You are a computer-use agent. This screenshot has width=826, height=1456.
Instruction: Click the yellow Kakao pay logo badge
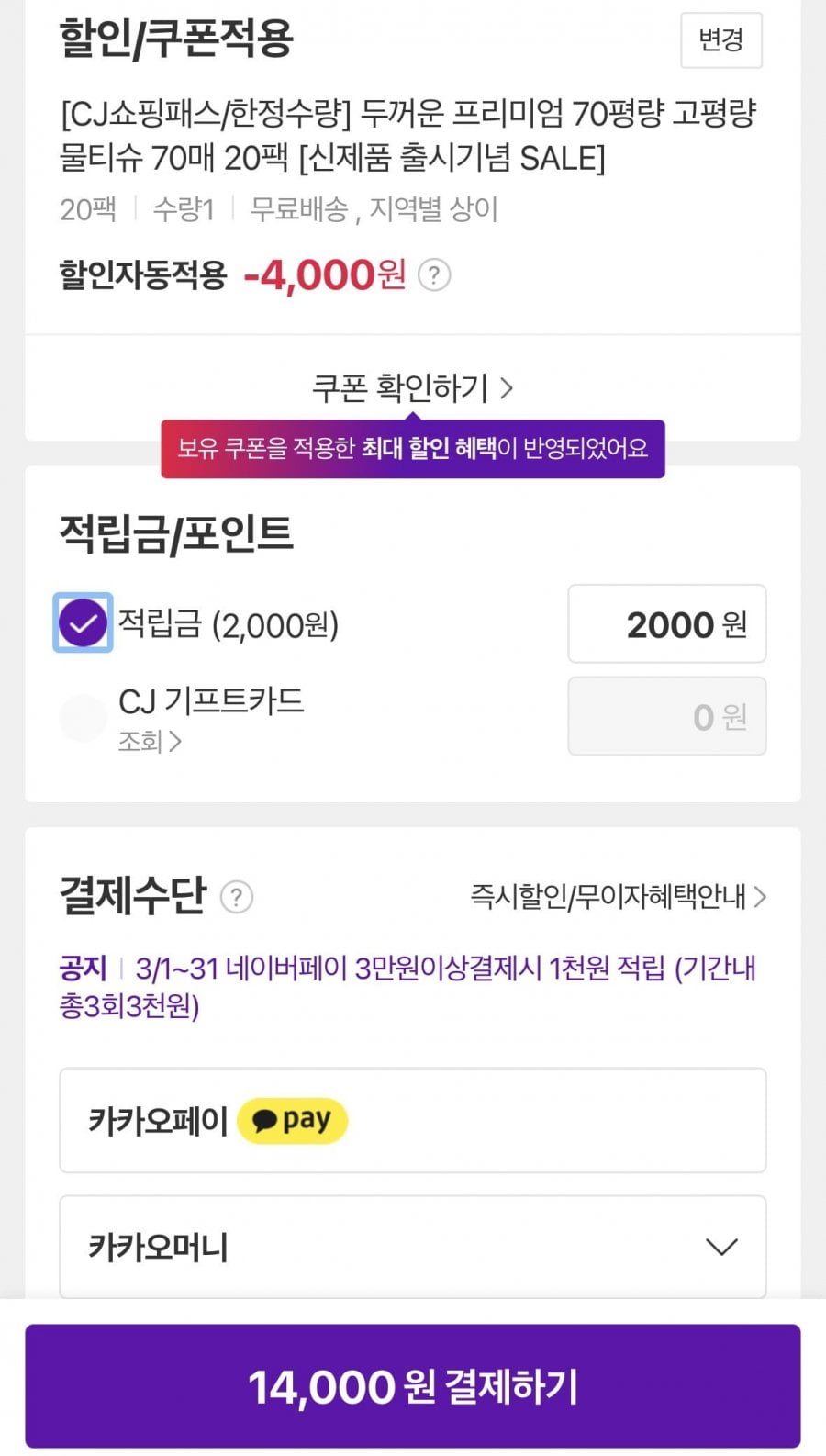tap(292, 1120)
